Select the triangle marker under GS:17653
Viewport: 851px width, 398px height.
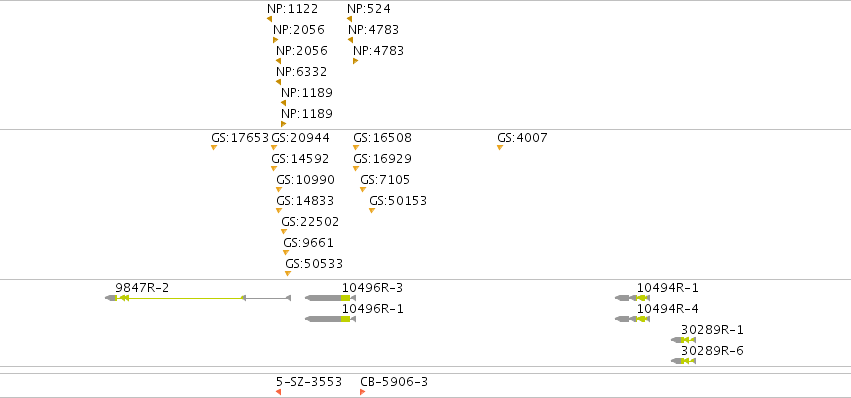214,148
